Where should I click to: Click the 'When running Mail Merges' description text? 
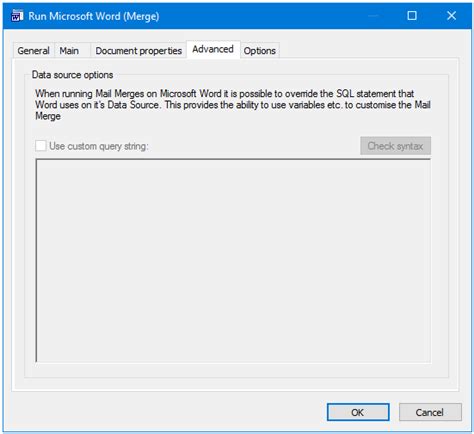233,105
